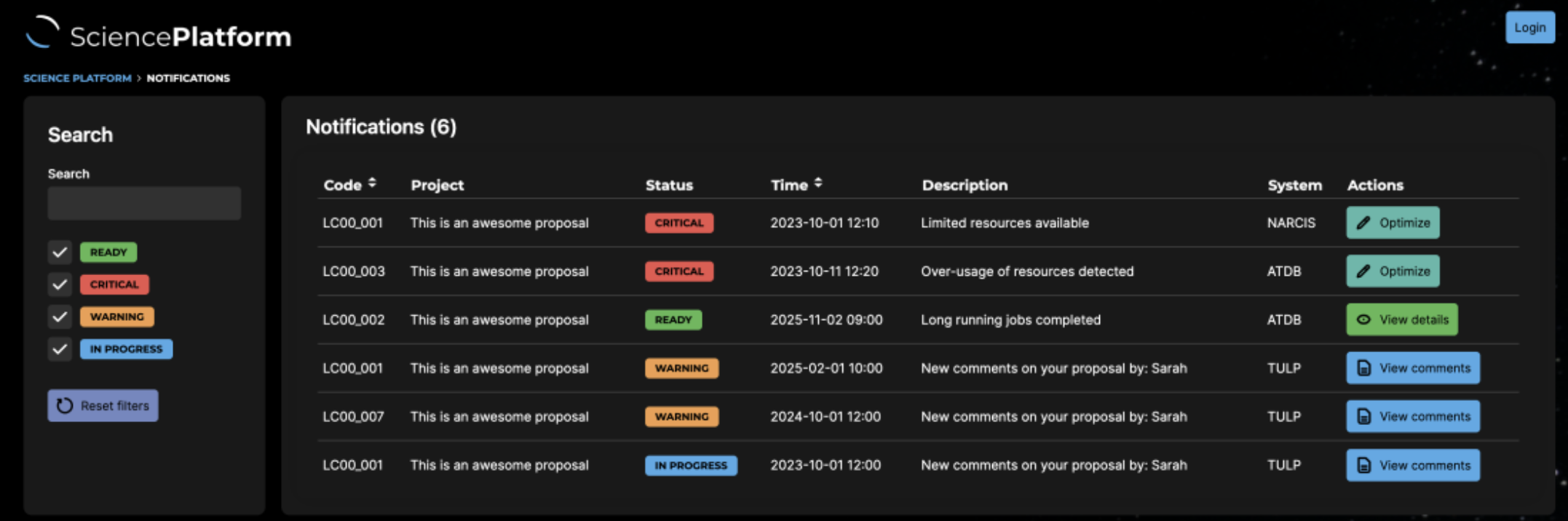1568x521 pixels.
Task: Click inside the Search text field
Action: coord(144,203)
